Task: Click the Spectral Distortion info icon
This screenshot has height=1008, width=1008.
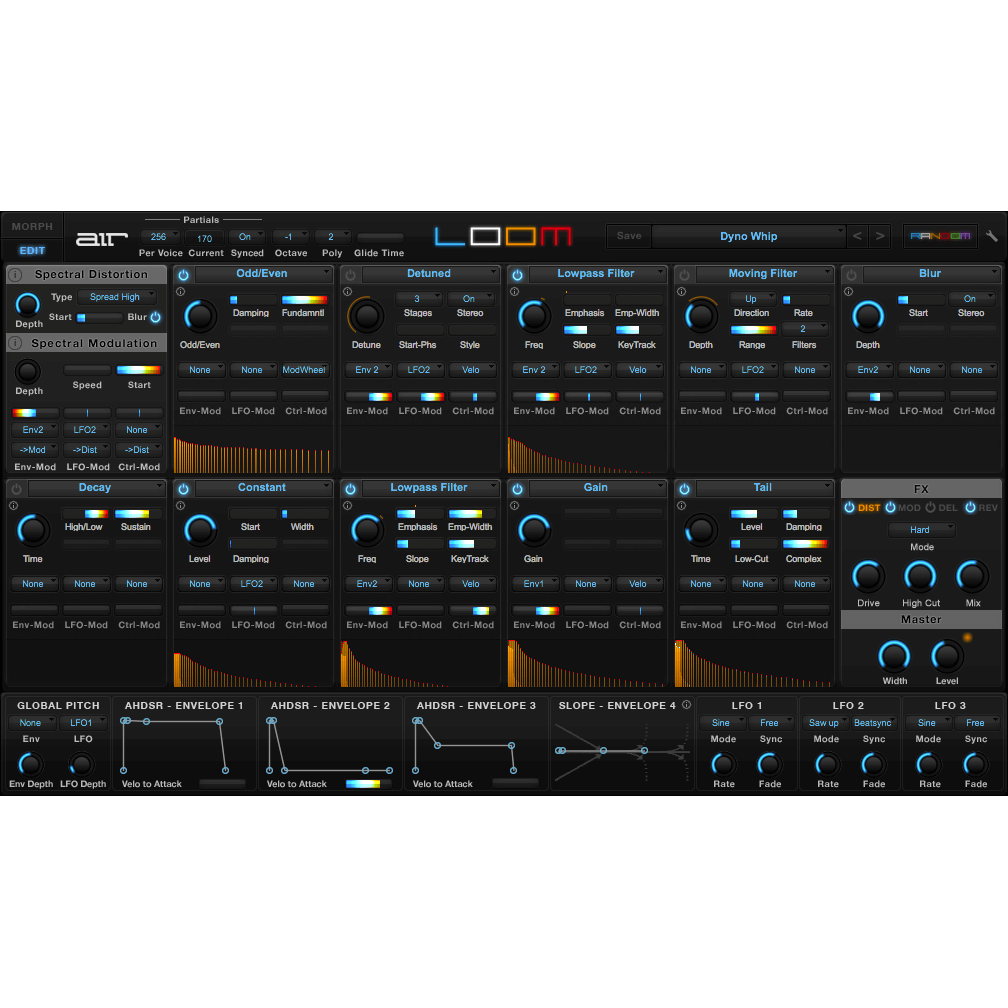Action: [x=16, y=274]
